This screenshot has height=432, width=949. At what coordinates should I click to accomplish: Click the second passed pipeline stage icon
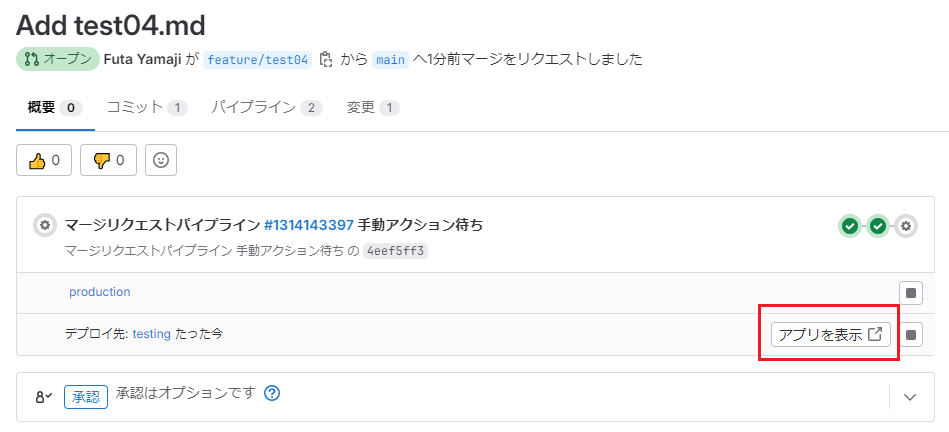click(x=878, y=226)
